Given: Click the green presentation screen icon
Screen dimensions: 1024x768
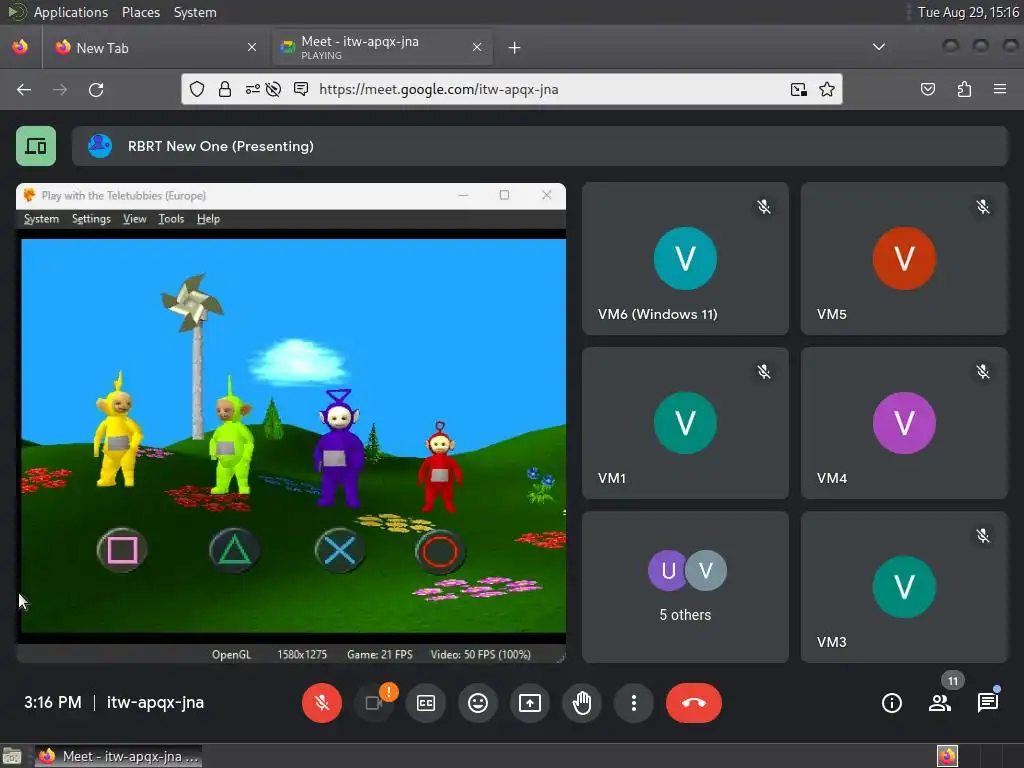Looking at the screenshot, I should click(x=36, y=146).
